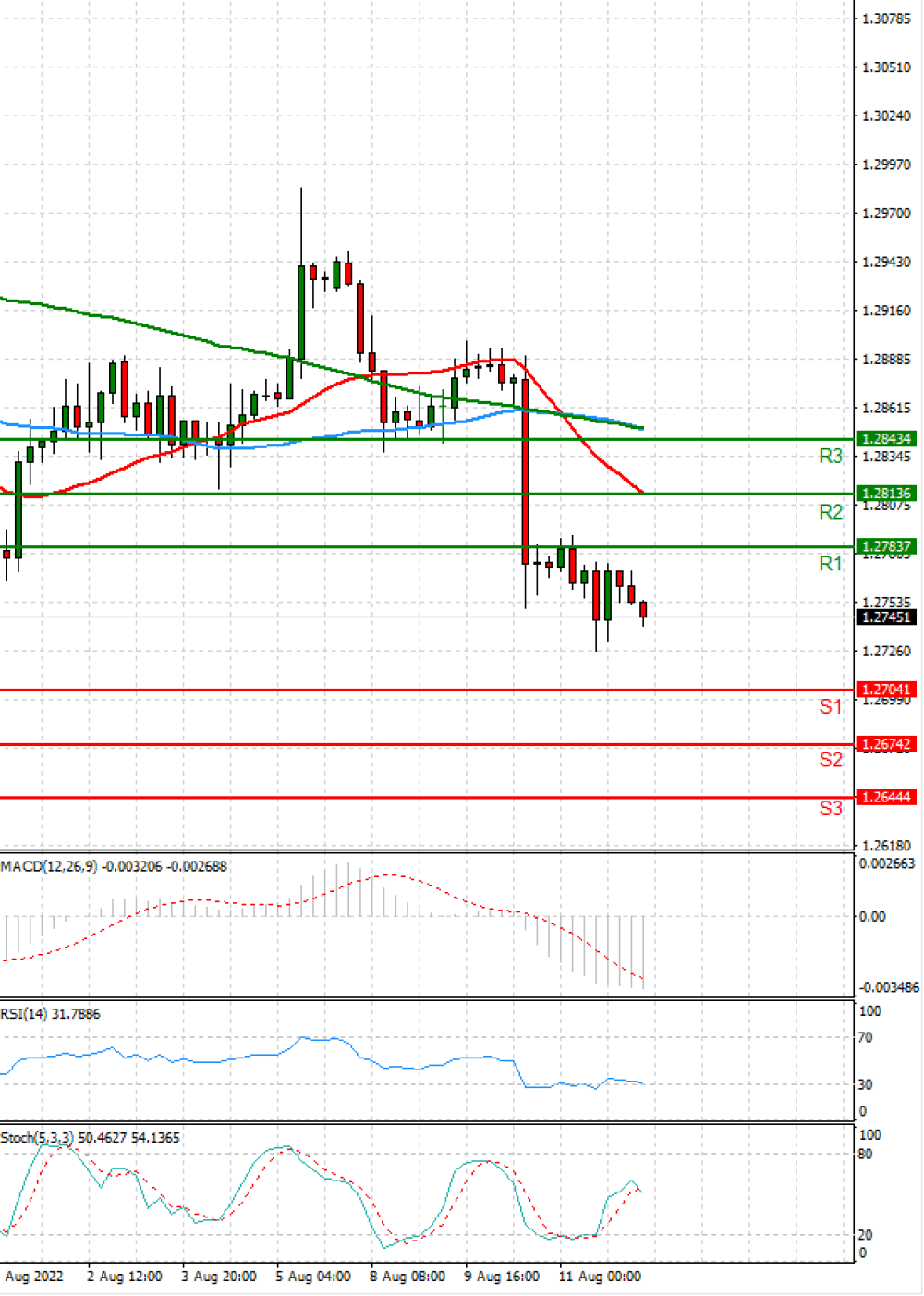Click the 1.30785 price axis value
The image size is (924, 1296).
pos(886,18)
